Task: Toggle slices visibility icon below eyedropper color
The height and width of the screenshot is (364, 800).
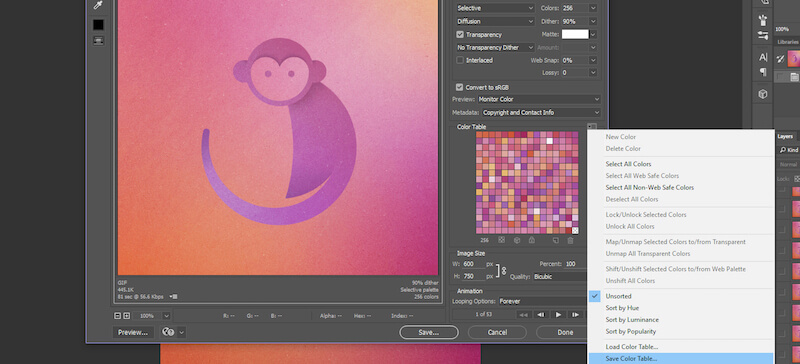Action: click(x=98, y=41)
